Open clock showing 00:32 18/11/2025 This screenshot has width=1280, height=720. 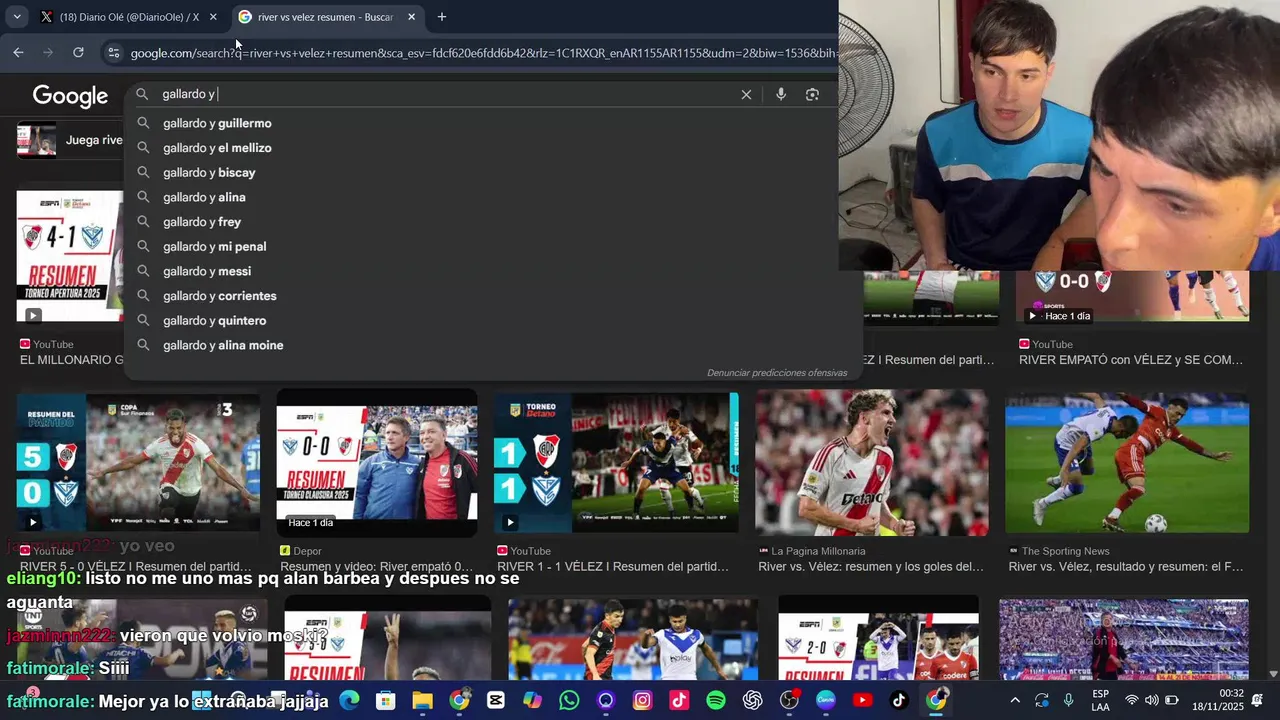1218,700
